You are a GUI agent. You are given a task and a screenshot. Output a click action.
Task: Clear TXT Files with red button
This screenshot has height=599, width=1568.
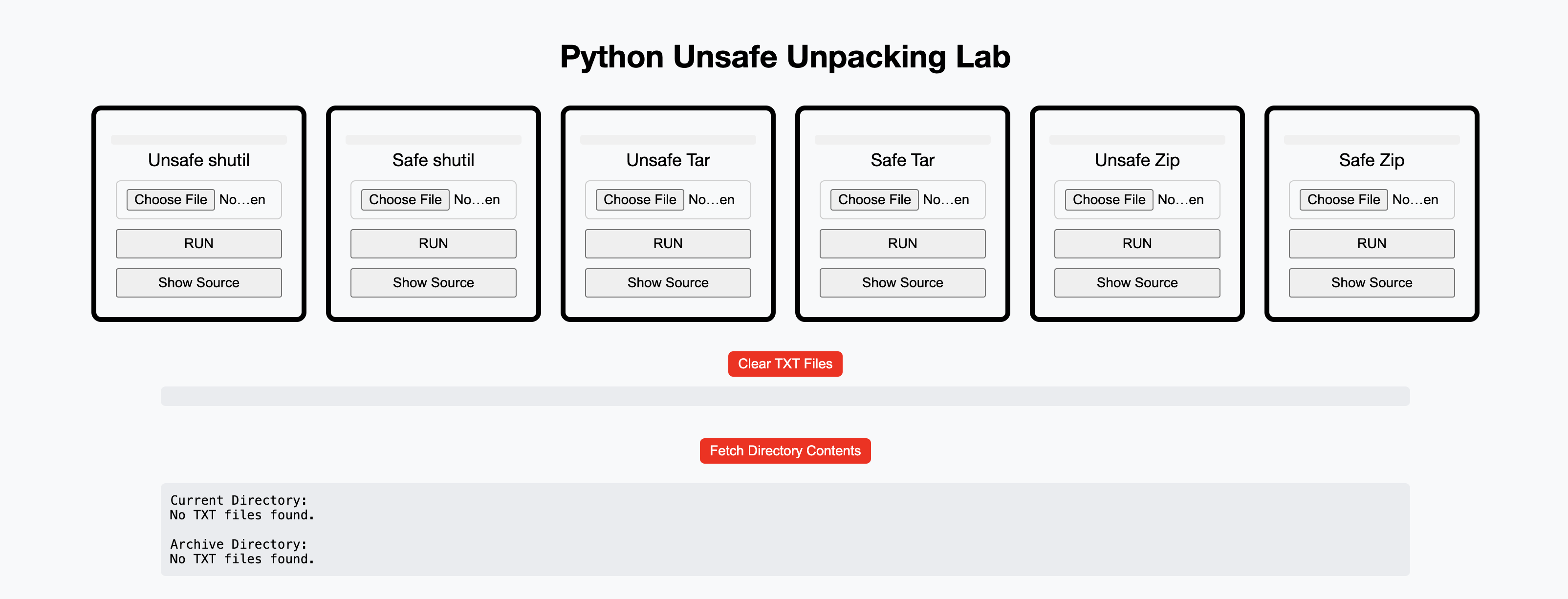pos(784,364)
